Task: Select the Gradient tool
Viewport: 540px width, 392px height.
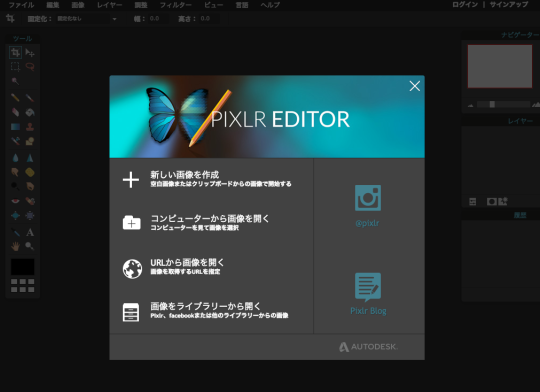Action: (15, 127)
